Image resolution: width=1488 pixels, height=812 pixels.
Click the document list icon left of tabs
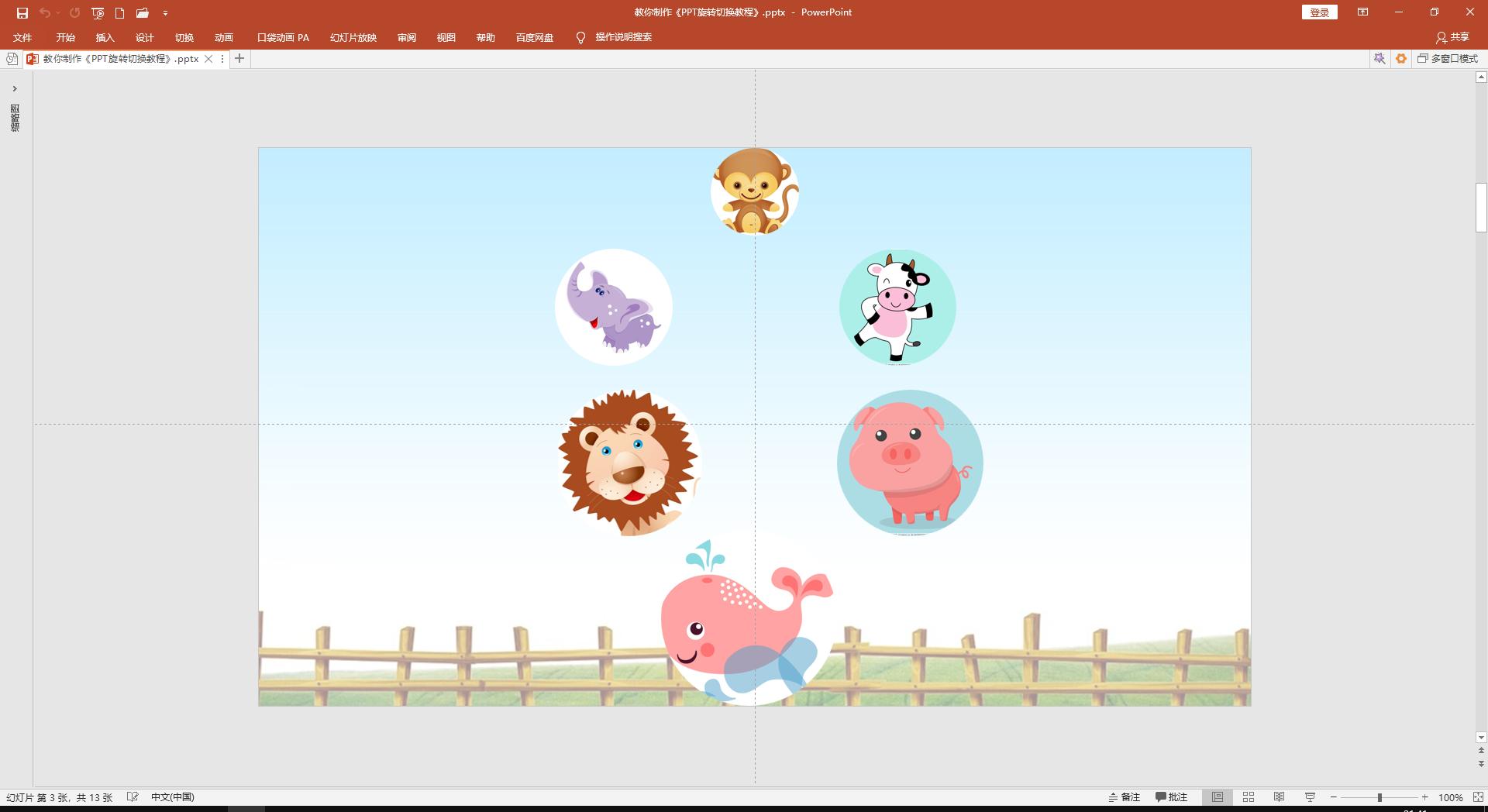tap(12, 59)
